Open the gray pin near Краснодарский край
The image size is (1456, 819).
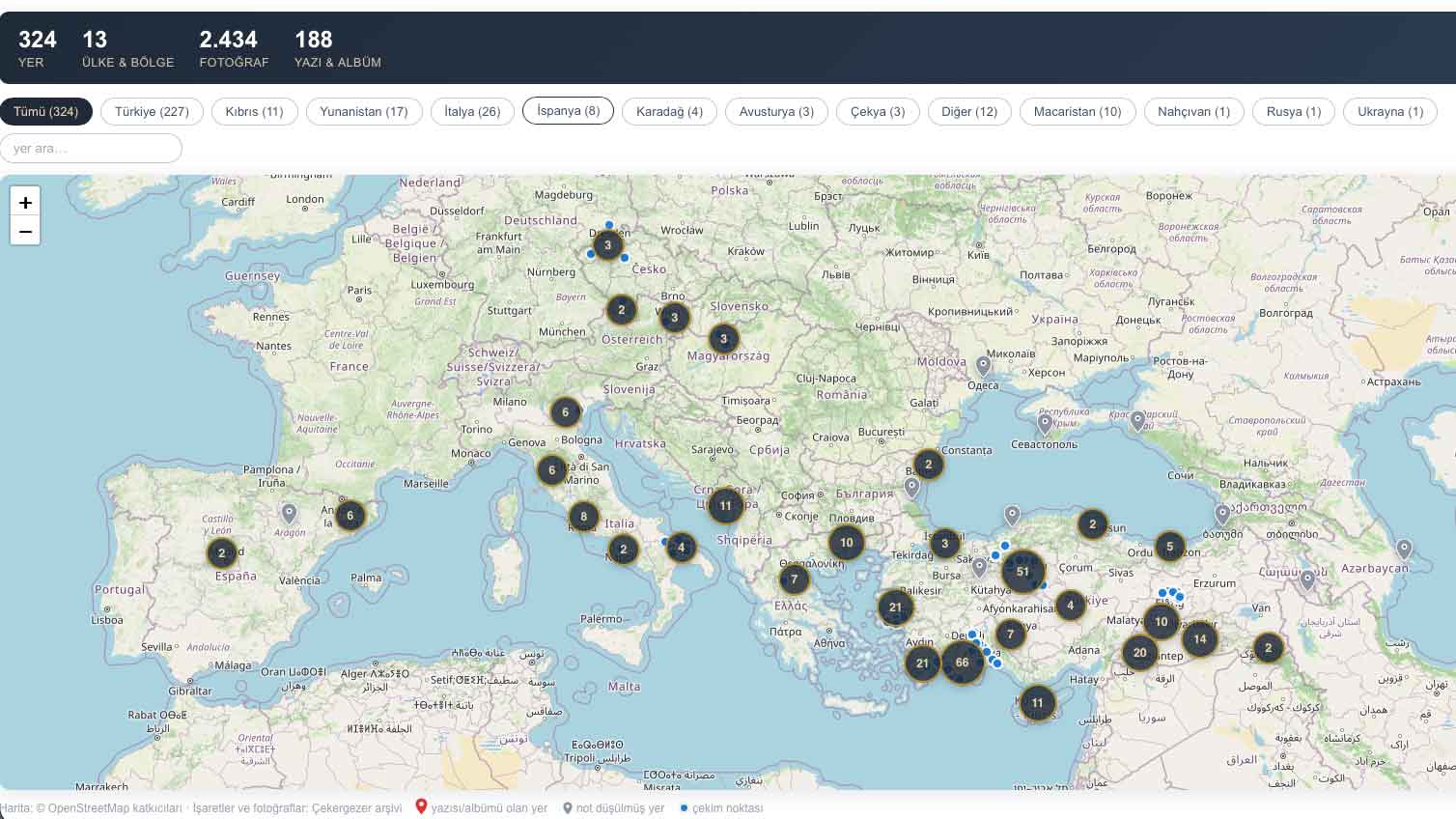1137,421
